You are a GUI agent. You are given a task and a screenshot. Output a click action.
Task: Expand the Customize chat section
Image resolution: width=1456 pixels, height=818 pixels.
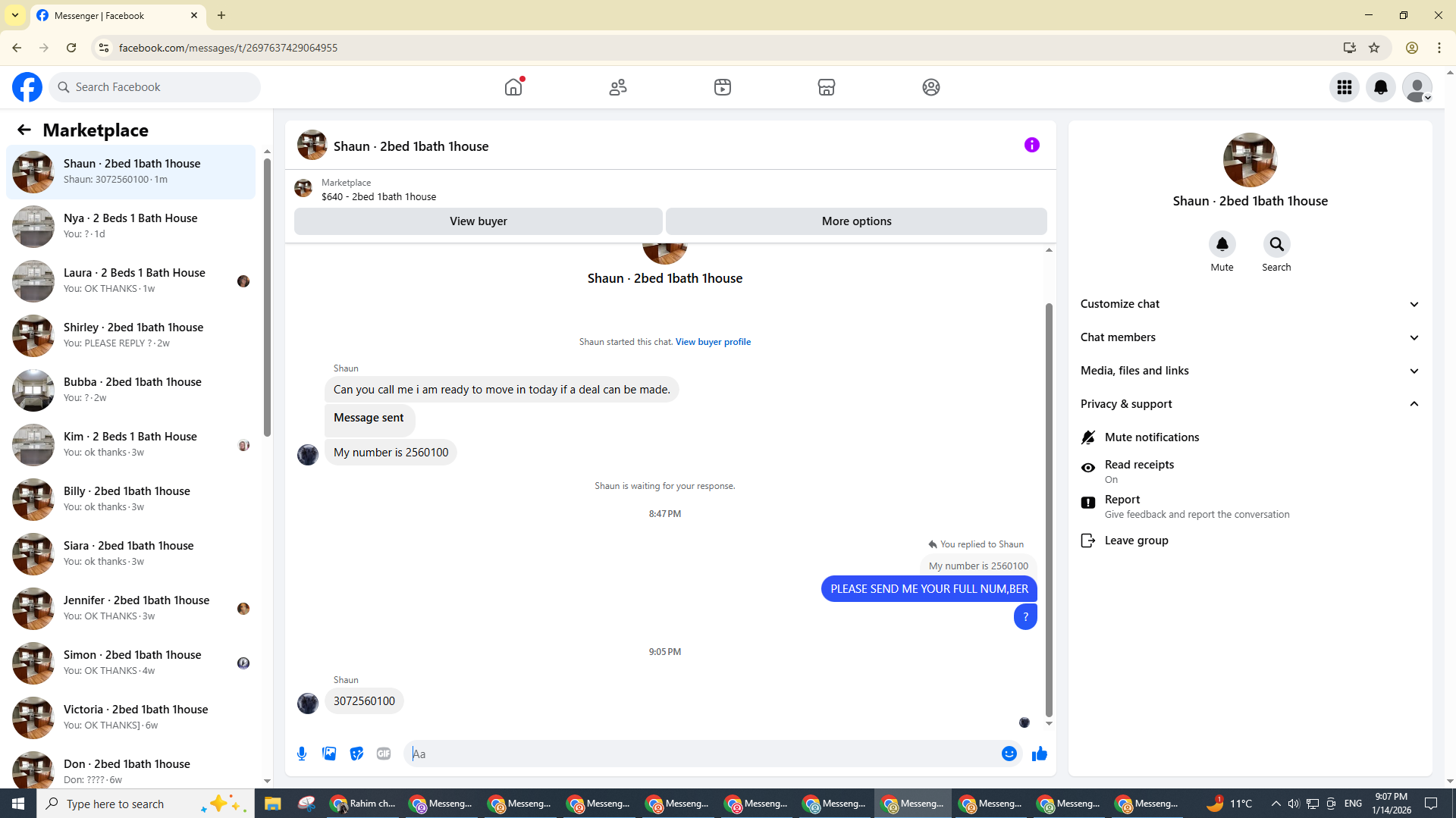pos(1250,304)
